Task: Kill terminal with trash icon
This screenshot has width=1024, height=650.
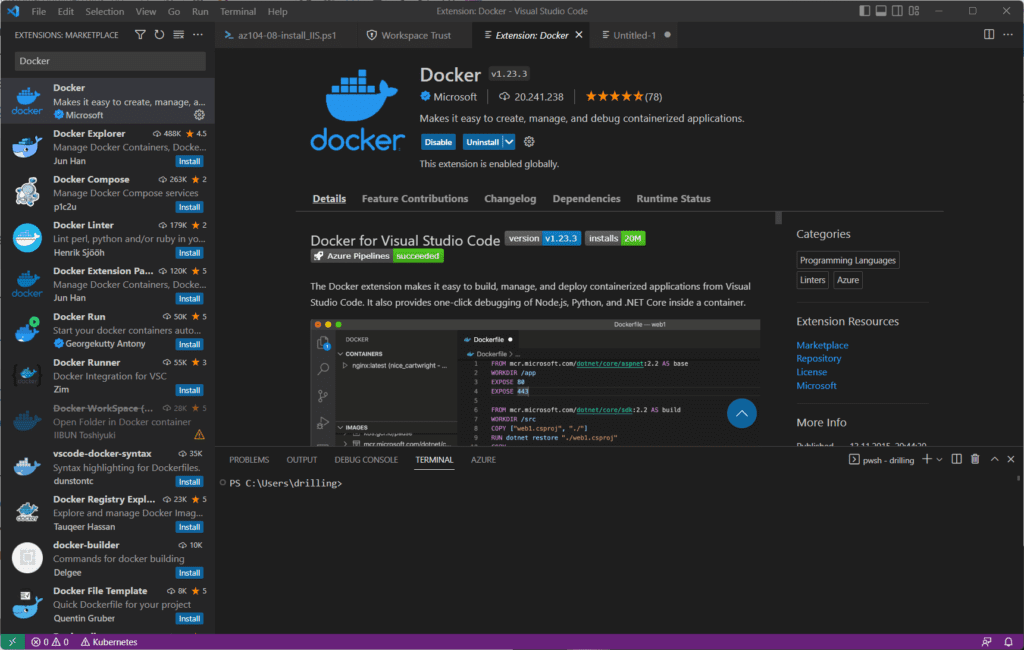Action: coord(975,459)
